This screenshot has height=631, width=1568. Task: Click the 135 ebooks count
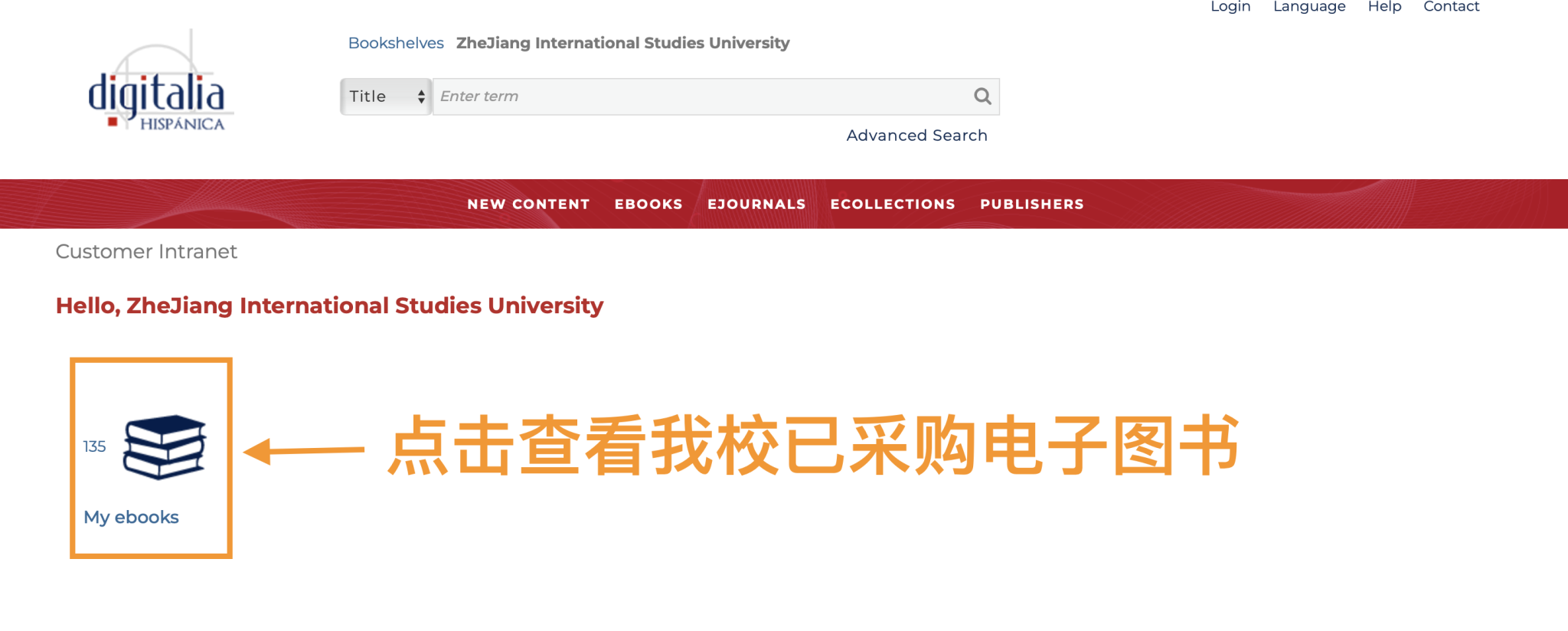tap(94, 446)
